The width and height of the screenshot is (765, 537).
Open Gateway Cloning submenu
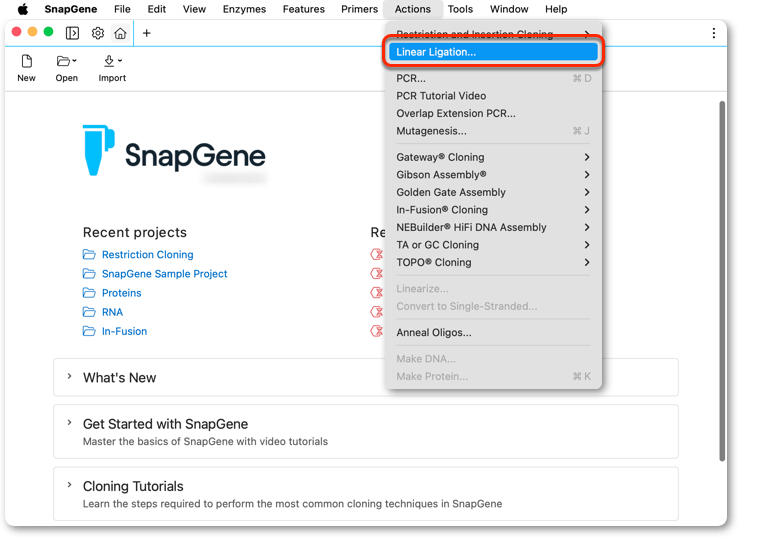[493, 157]
